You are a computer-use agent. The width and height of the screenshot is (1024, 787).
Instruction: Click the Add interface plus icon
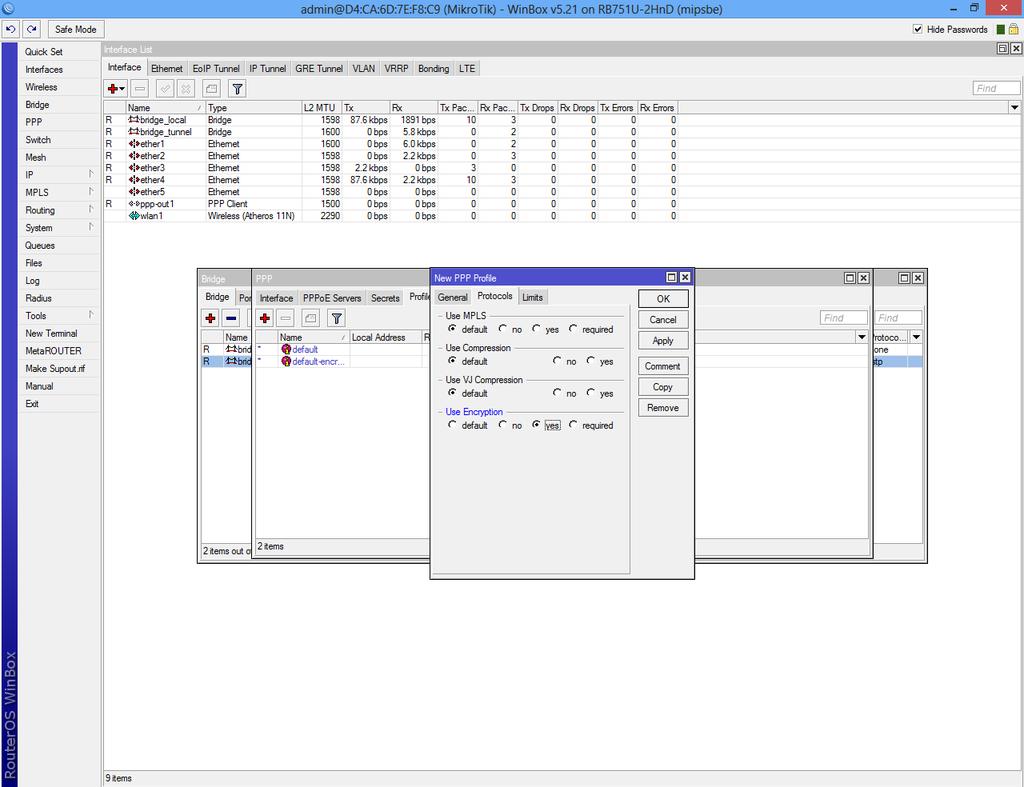click(111, 88)
